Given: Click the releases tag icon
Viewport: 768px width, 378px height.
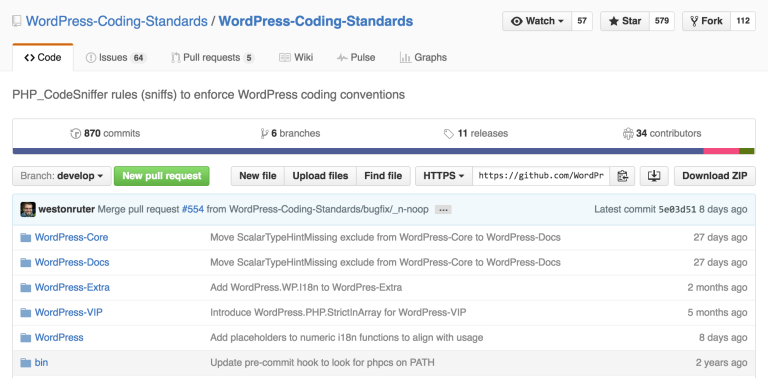Looking at the screenshot, I should [x=449, y=134].
